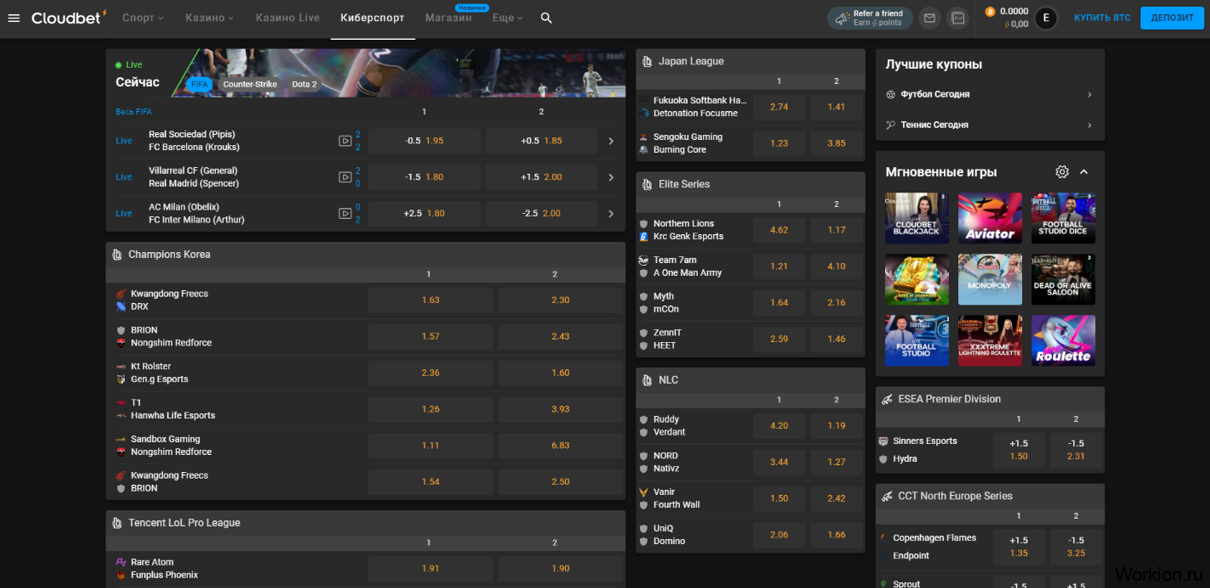Click the Refer a friend icon

(842, 18)
